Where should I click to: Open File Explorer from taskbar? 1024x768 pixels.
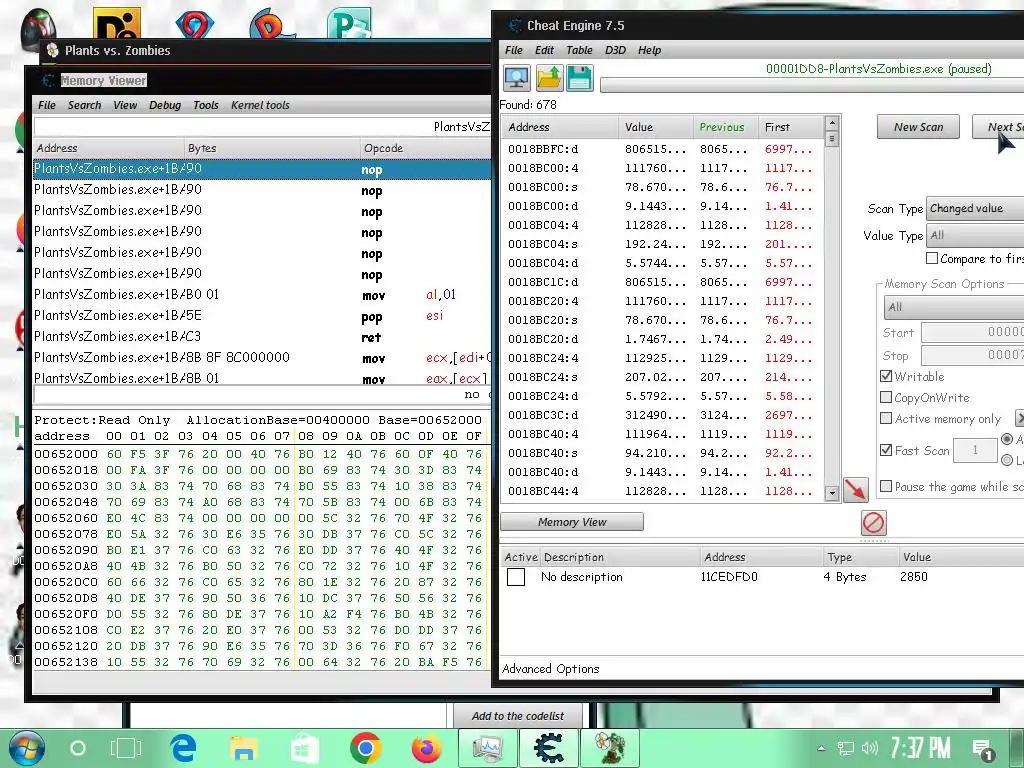244,748
